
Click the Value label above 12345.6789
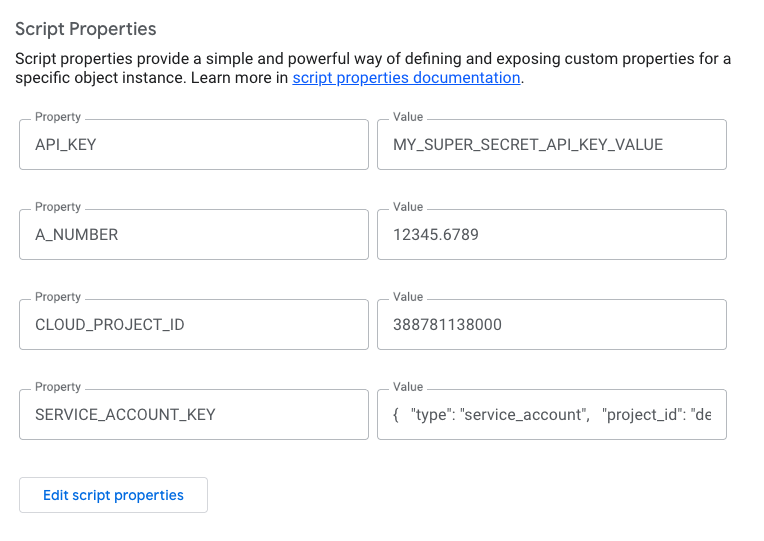pos(408,207)
